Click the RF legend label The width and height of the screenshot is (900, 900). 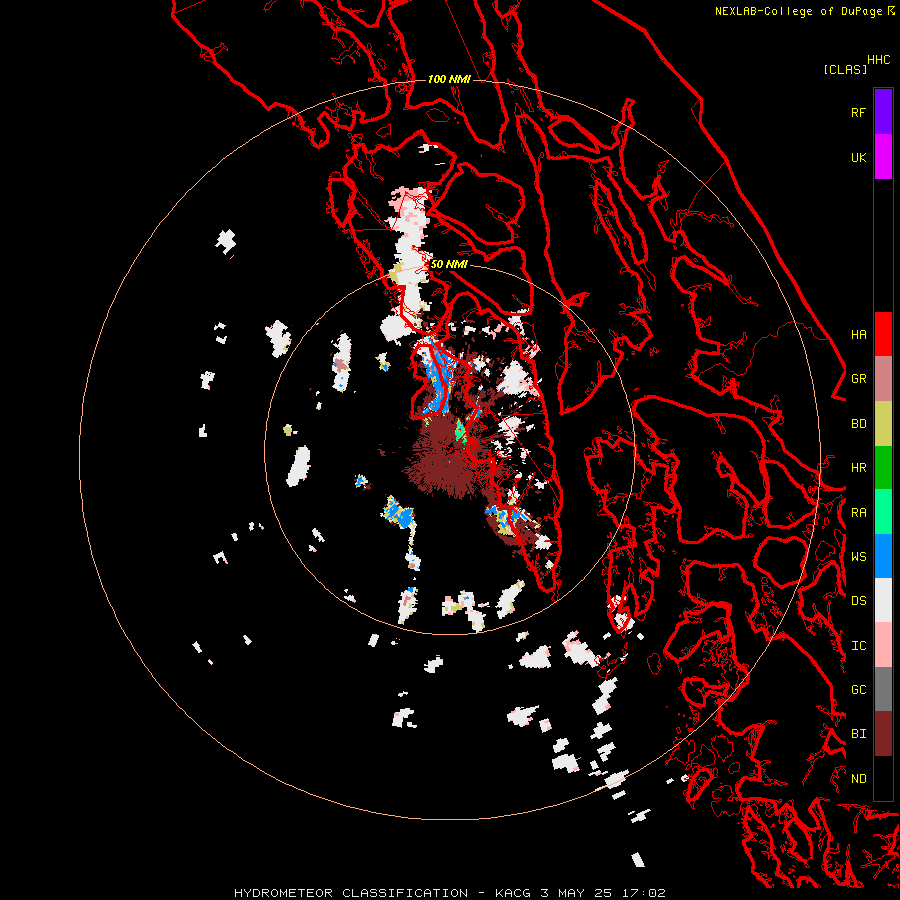858,112
